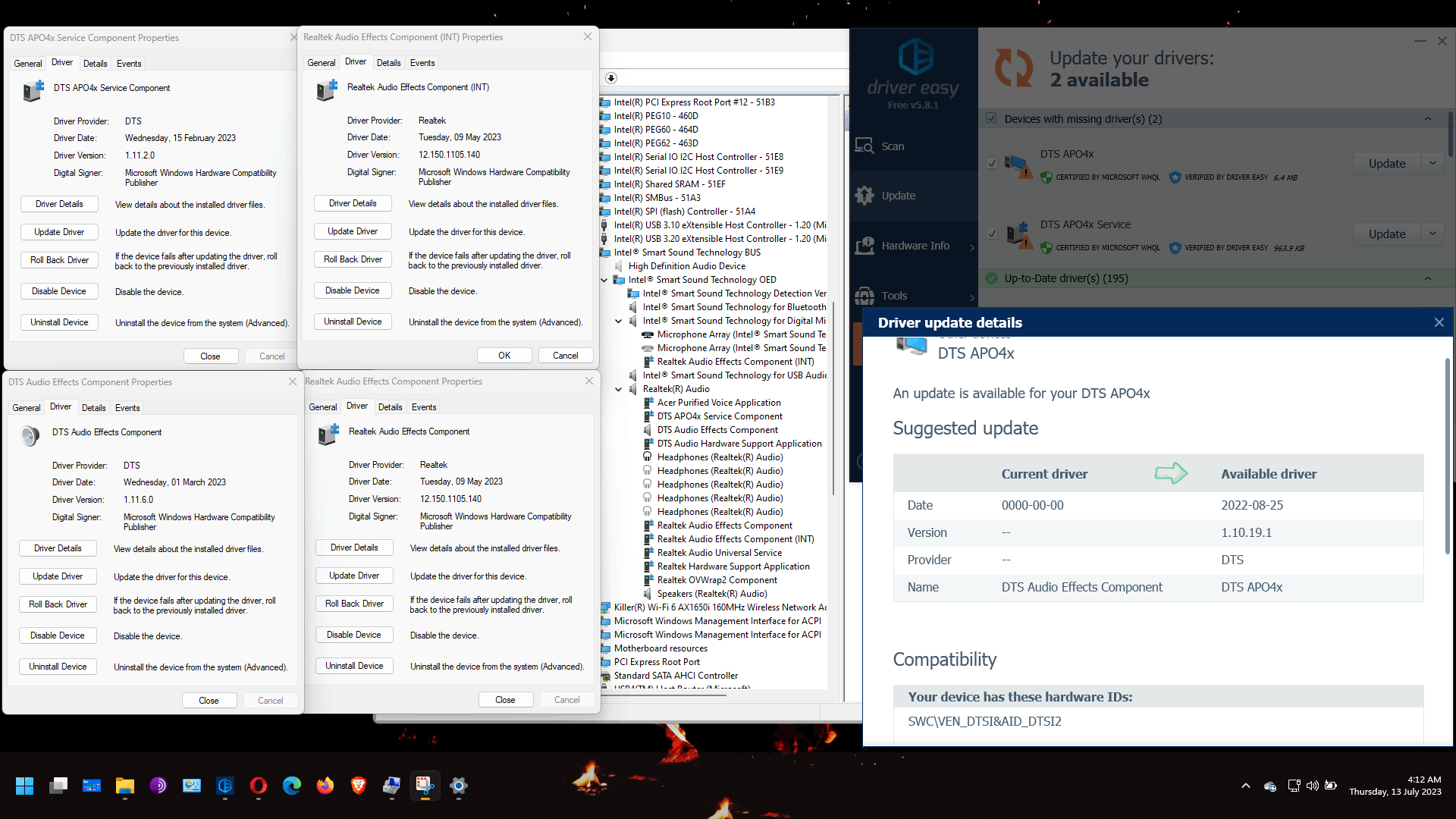Open Hardware Info in sidebar
This screenshot has height=819, width=1456.
point(915,246)
